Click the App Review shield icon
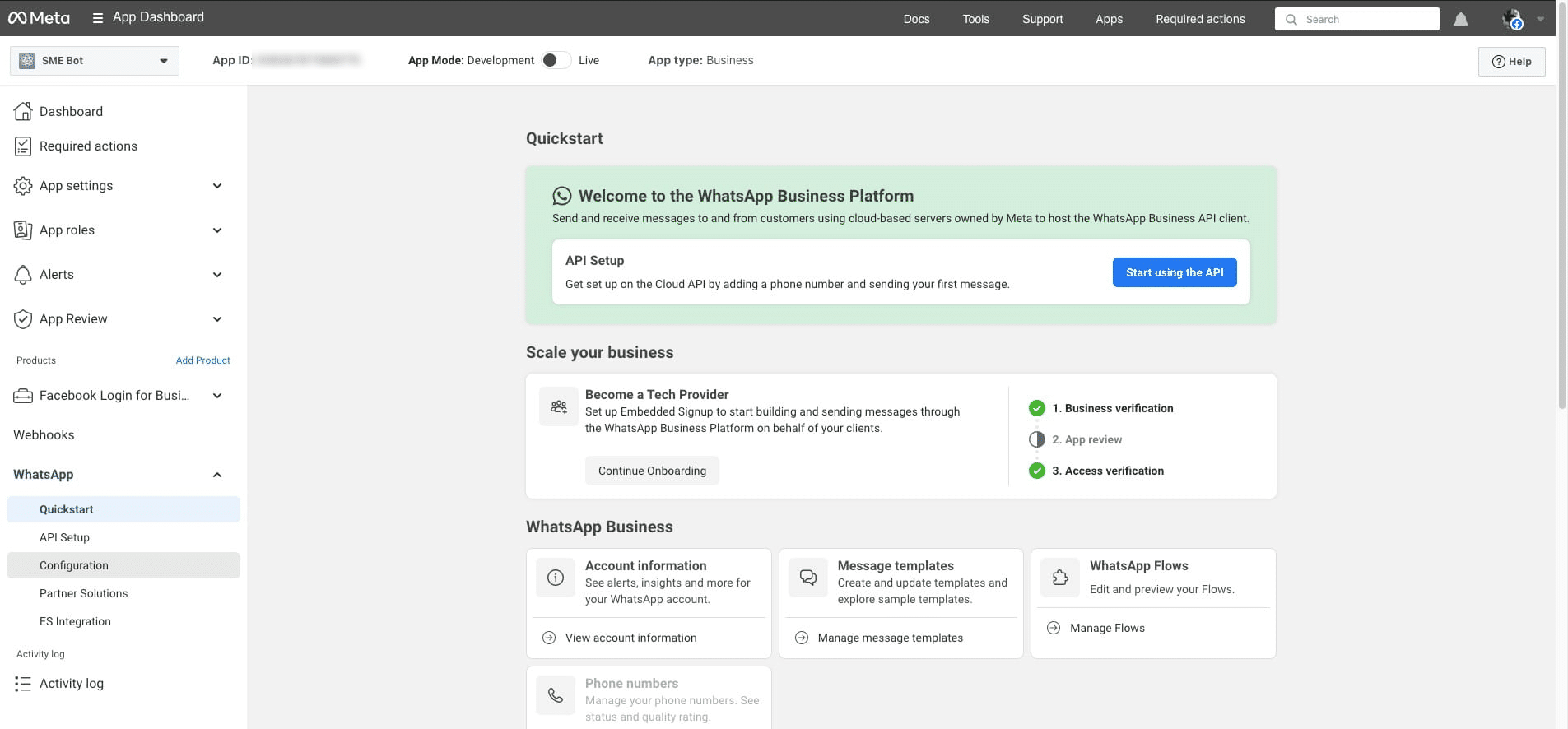This screenshot has width=1568, height=729. (x=23, y=319)
